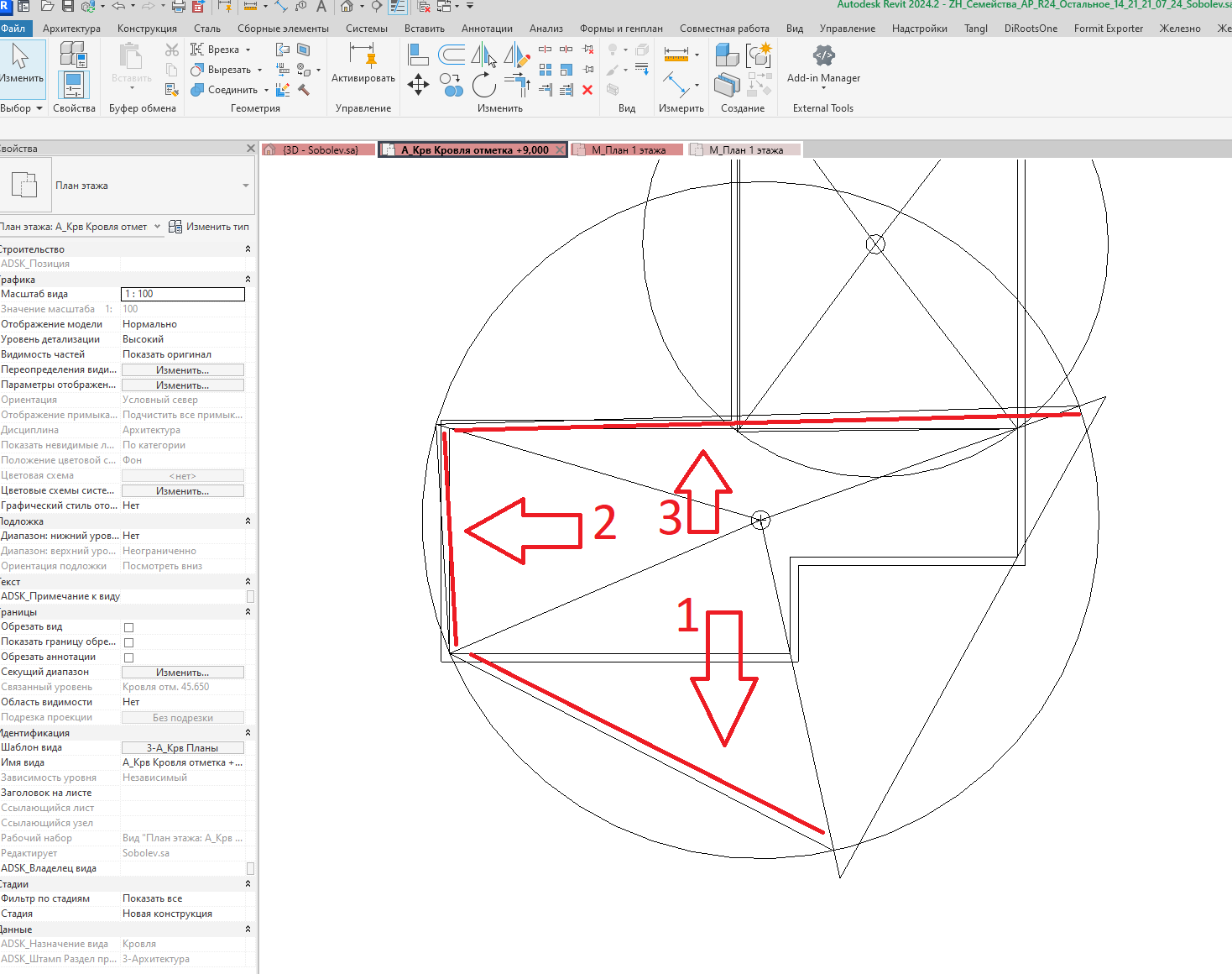Open the 'План этажа: A_Крв Кровля' instance filter dropdown
The width and height of the screenshot is (1232, 974).
point(157,227)
